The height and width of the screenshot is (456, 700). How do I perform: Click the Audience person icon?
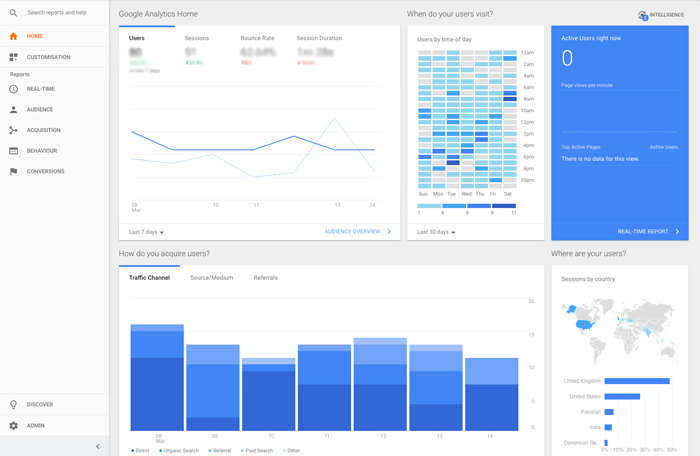click(13, 110)
